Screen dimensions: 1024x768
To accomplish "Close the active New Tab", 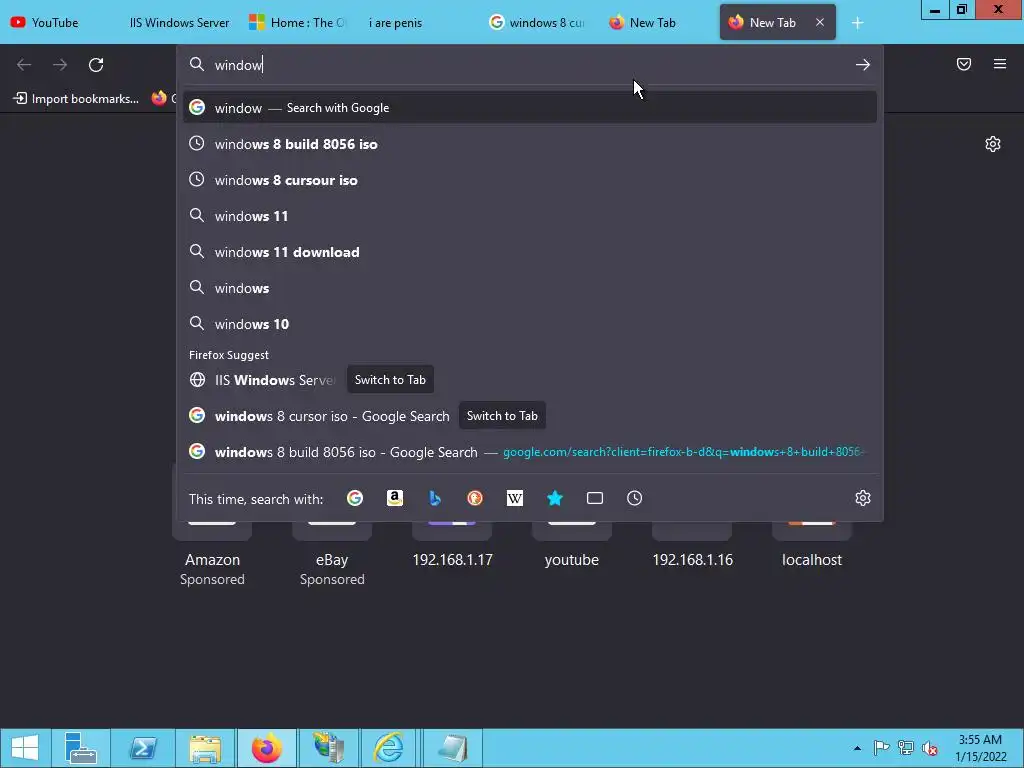I will pyautogui.click(x=820, y=22).
